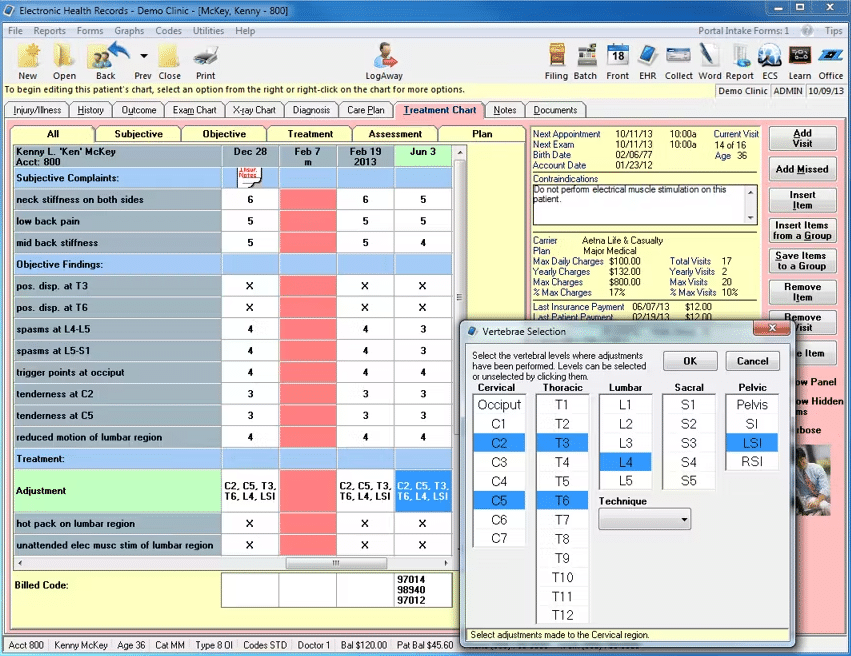Image resolution: width=851 pixels, height=656 pixels.
Task: Click the Add Missed button
Action: pyautogui.click(x=802, y=169)
